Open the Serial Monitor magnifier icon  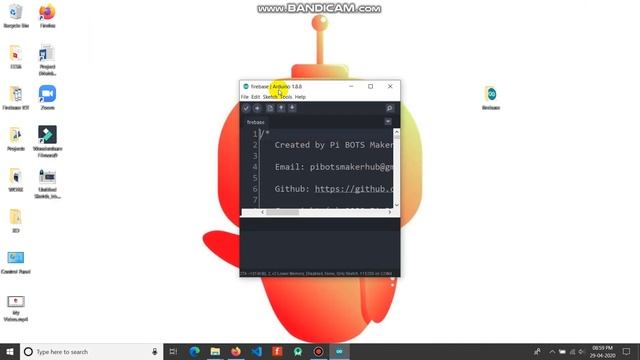point(389,108)
